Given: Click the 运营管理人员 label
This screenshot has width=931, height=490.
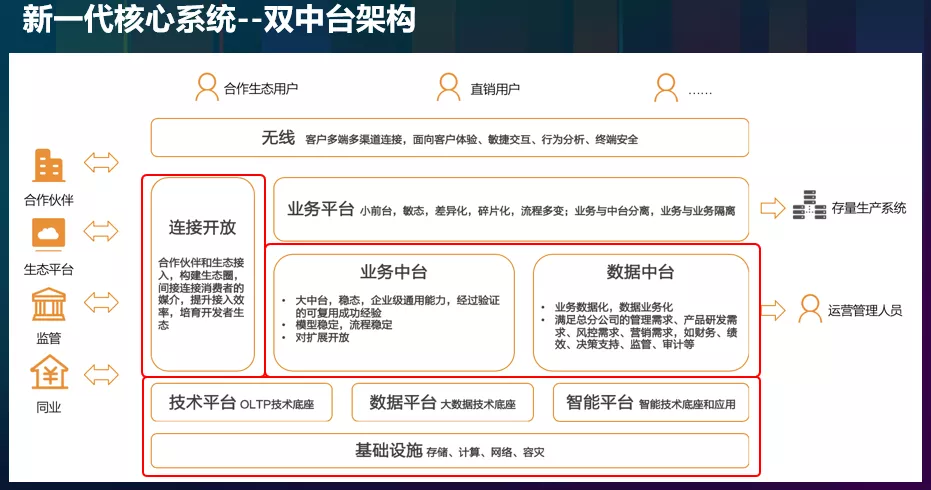Looking at the screenshot, I should (865, 311).
